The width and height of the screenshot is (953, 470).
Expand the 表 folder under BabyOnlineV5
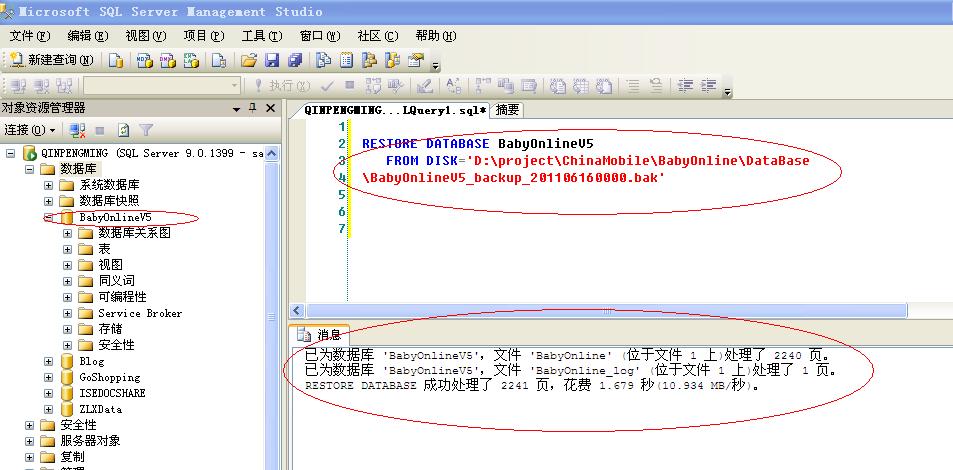(x=67, y=249)
